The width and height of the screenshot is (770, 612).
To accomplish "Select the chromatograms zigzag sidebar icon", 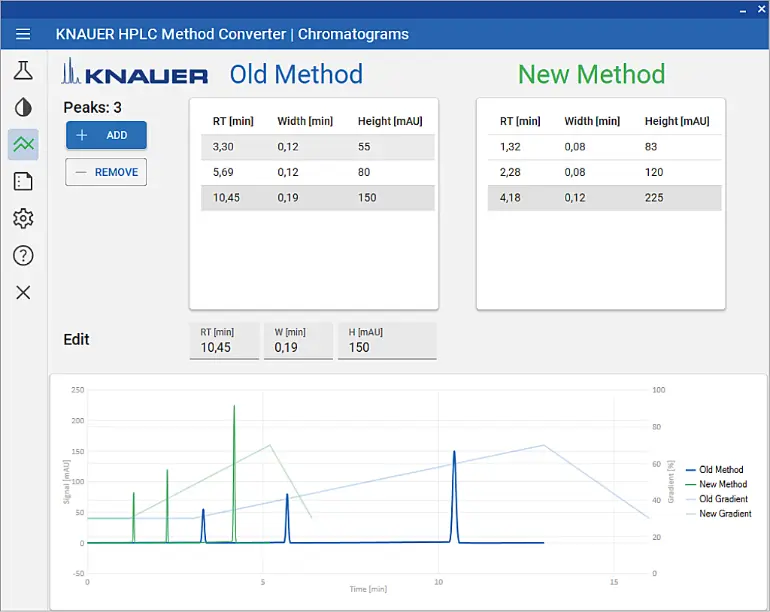I will point(23,144).
